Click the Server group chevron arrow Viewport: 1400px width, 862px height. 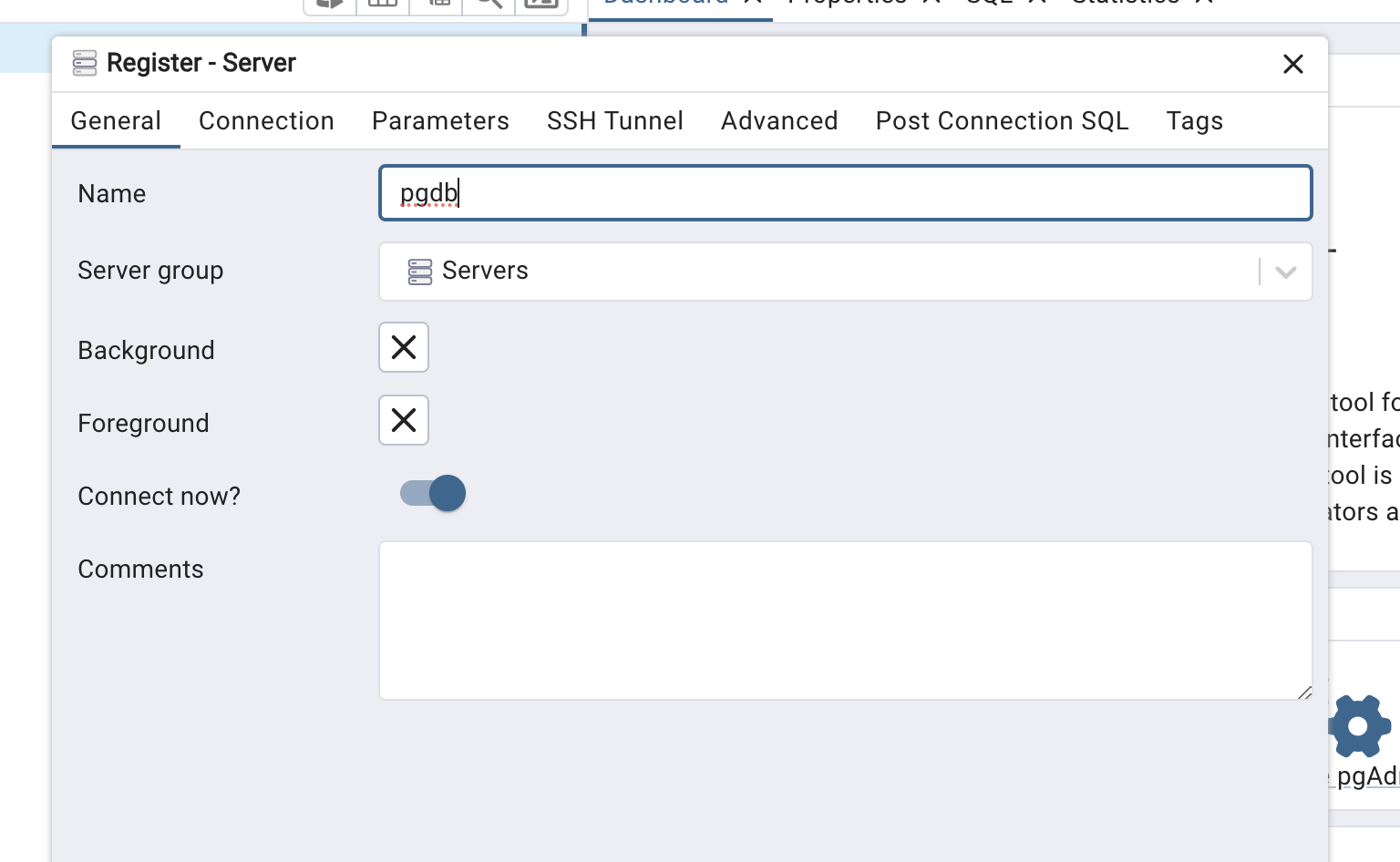point(1286,272)
